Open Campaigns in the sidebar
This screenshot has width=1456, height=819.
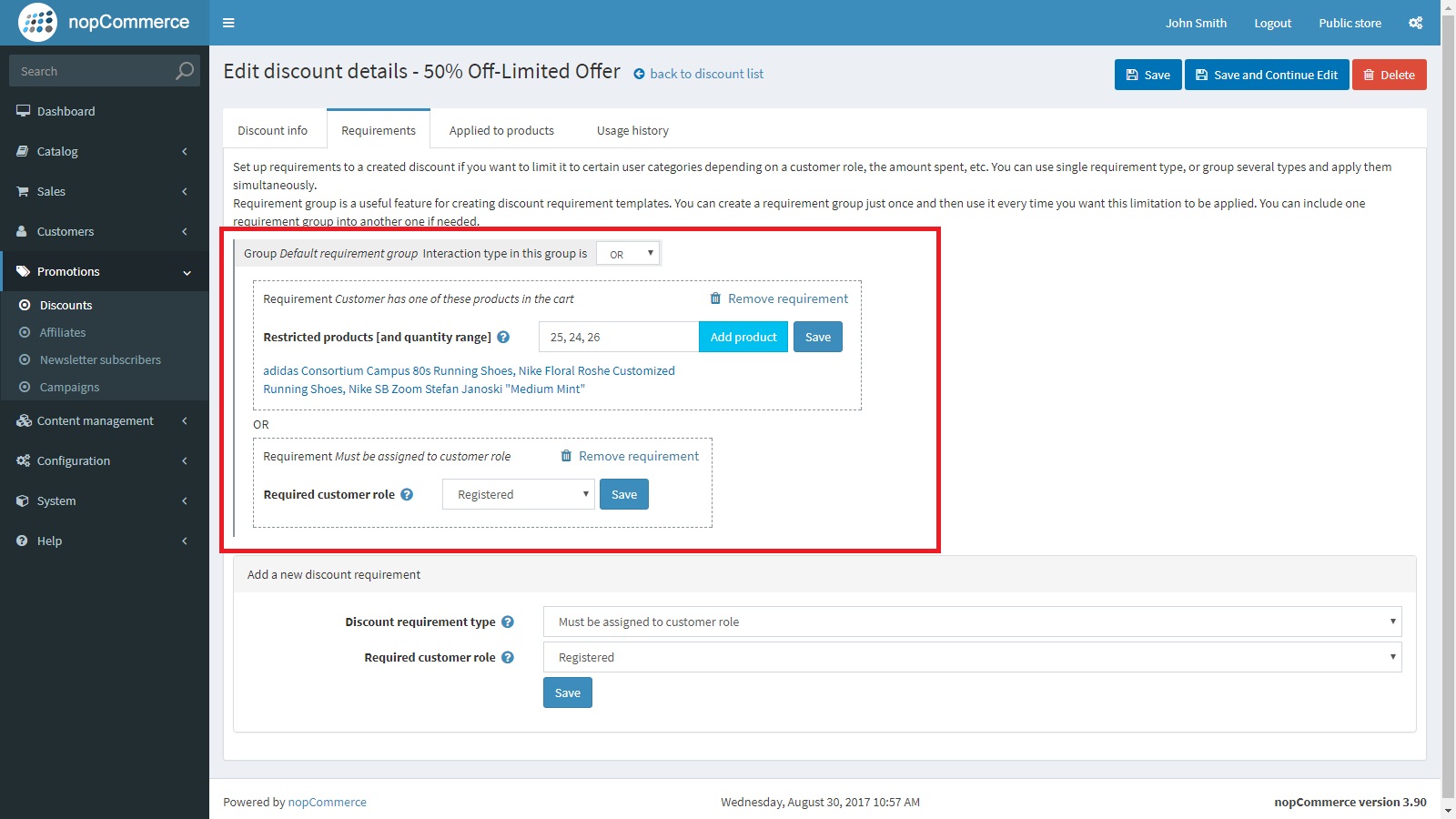[69, 387]
